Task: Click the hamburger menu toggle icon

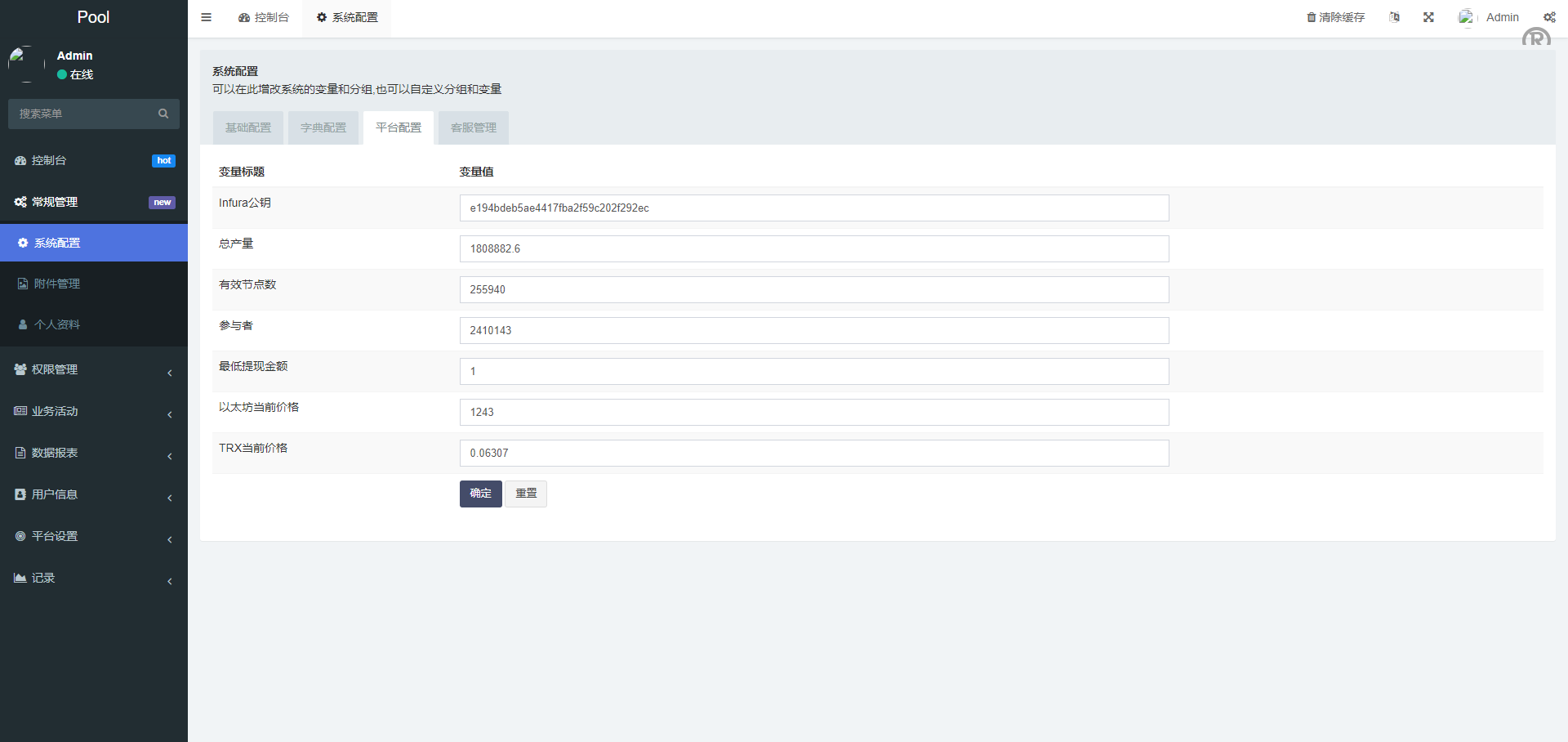Action: pos(206,17)
